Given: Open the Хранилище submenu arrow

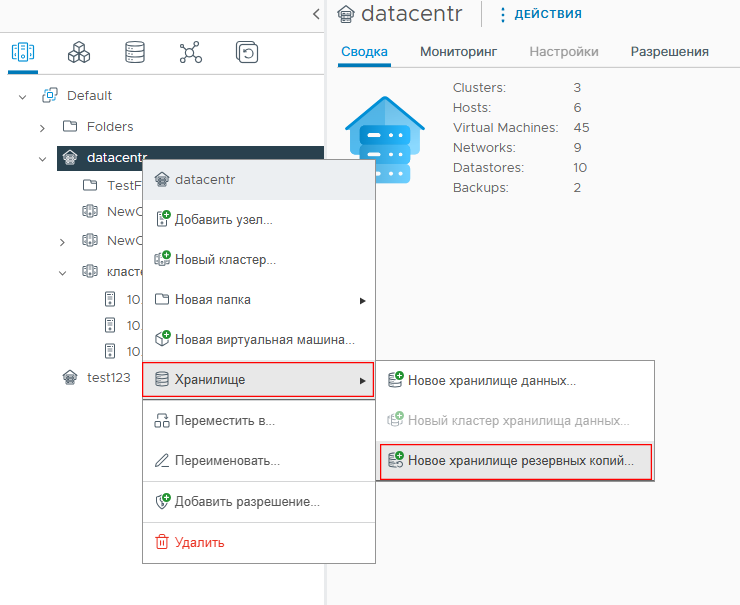Looking at the screenshot, I should click(362, 380).
